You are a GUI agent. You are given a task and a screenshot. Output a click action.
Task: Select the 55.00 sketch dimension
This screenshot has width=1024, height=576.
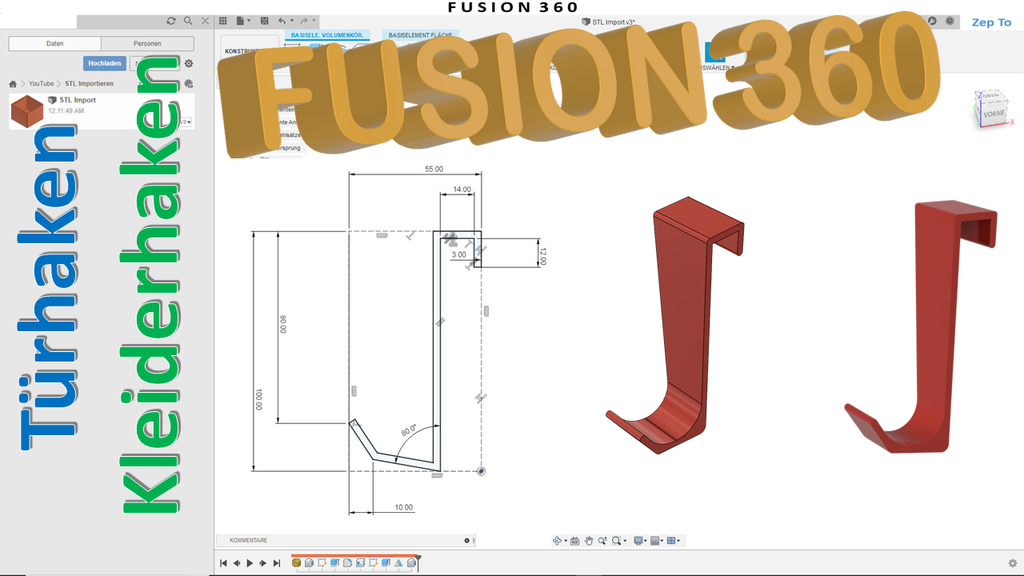[x=434, y=169]
